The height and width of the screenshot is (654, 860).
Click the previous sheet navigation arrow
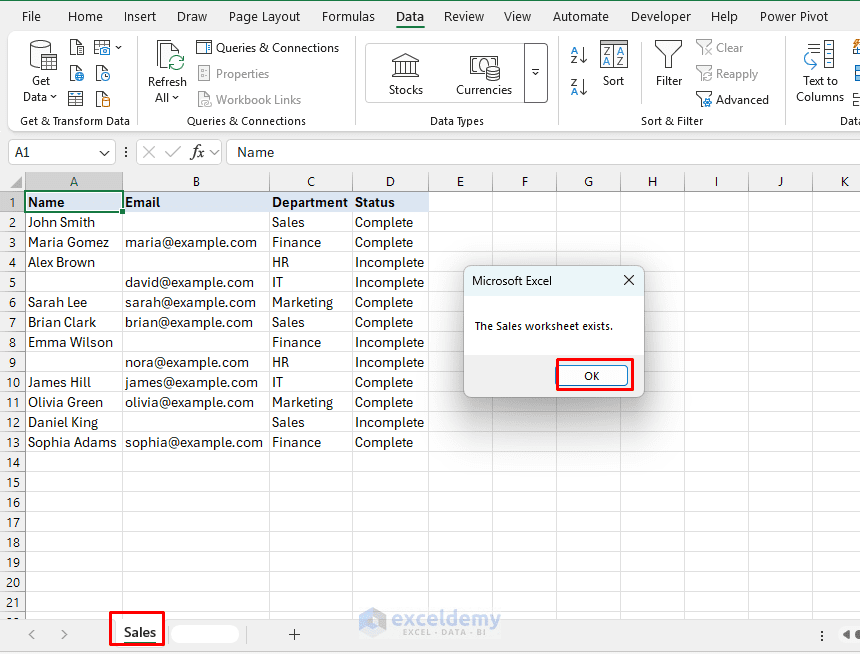click(x=32, y=635)
